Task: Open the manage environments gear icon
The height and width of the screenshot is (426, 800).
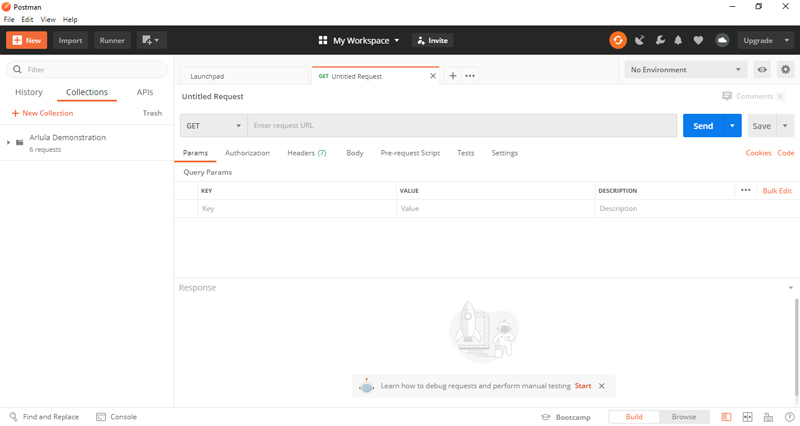Action: [x=785, y=69]
